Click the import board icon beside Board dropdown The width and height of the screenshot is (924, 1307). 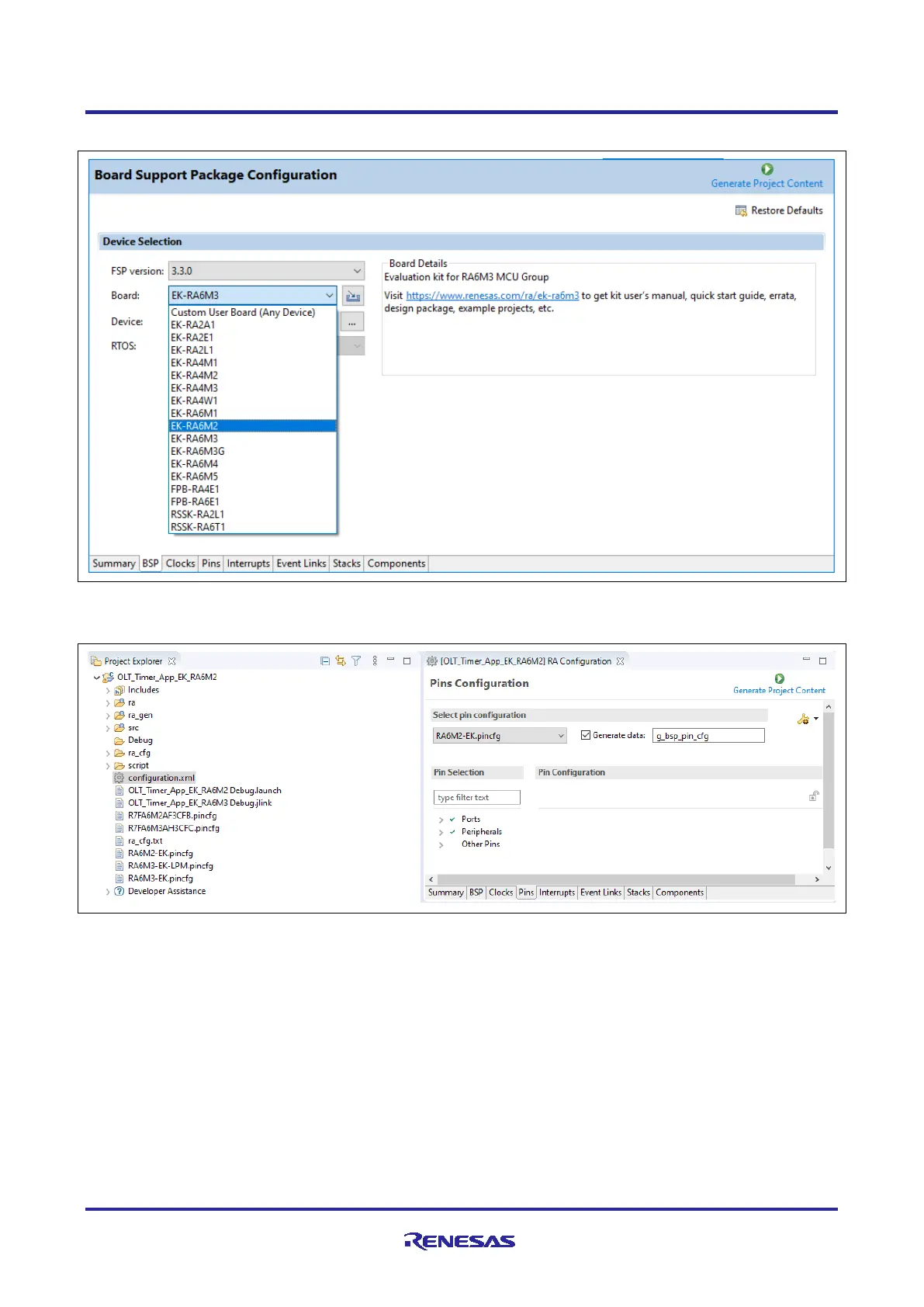tap(353, 296)
